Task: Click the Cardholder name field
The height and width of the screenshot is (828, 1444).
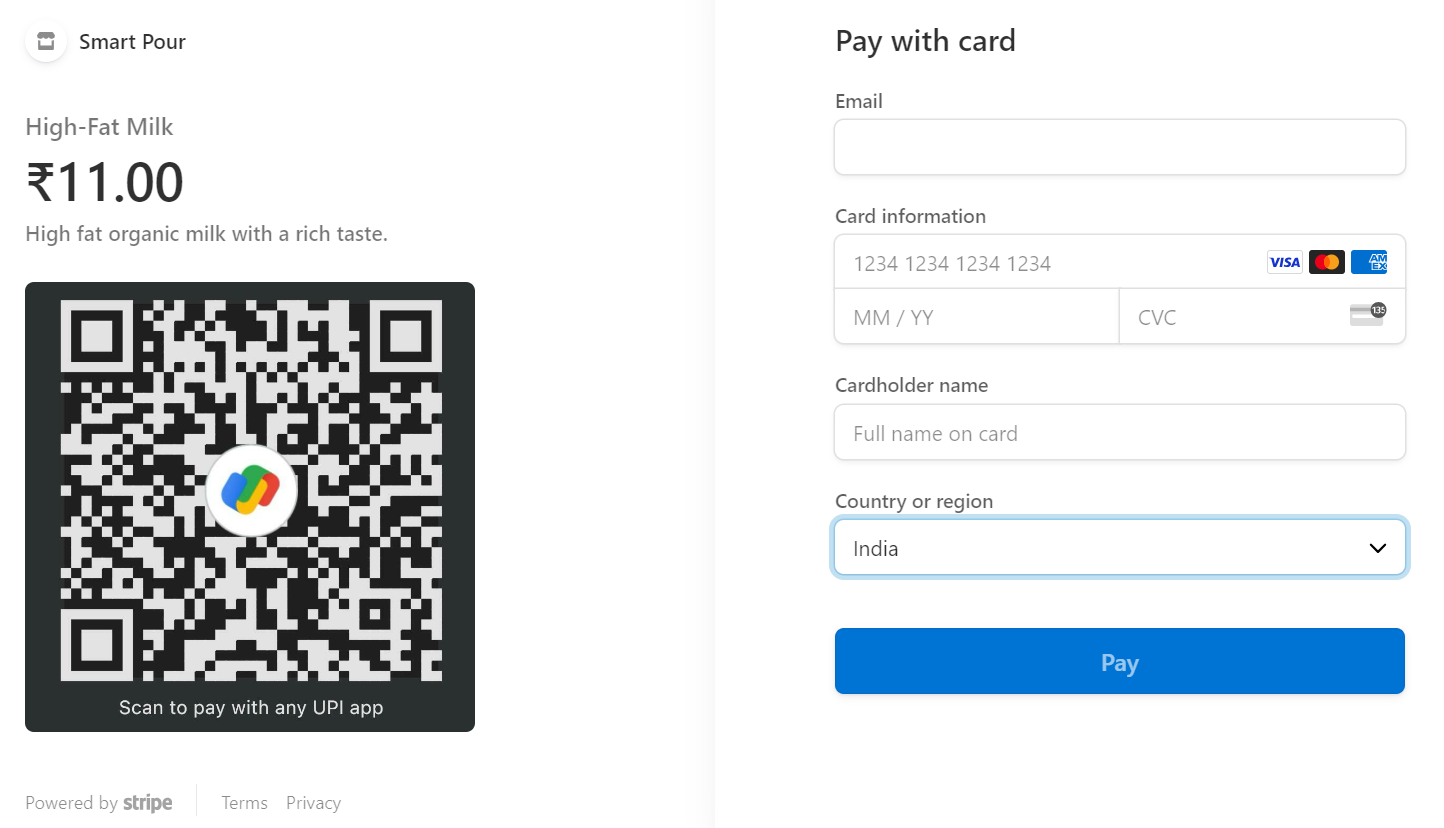Action: tap(1120, 432)
